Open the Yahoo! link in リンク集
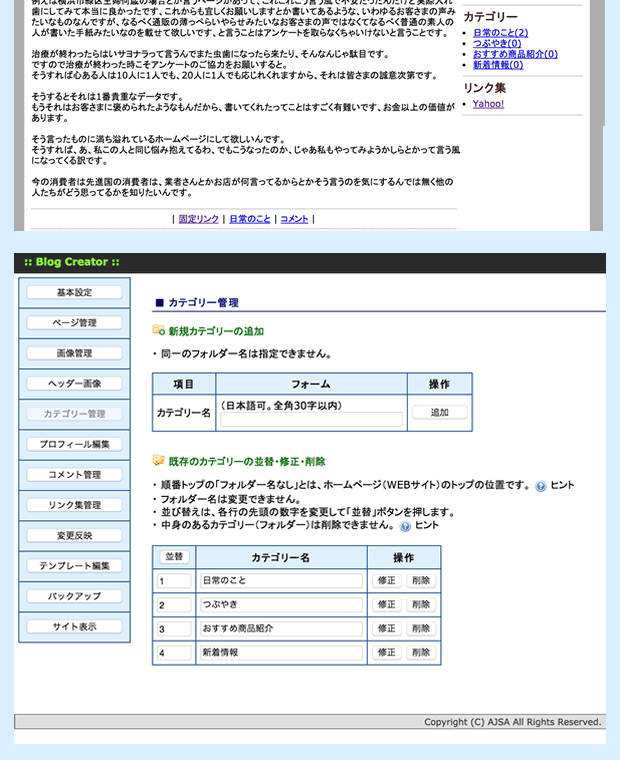 (x=488, y=104)
